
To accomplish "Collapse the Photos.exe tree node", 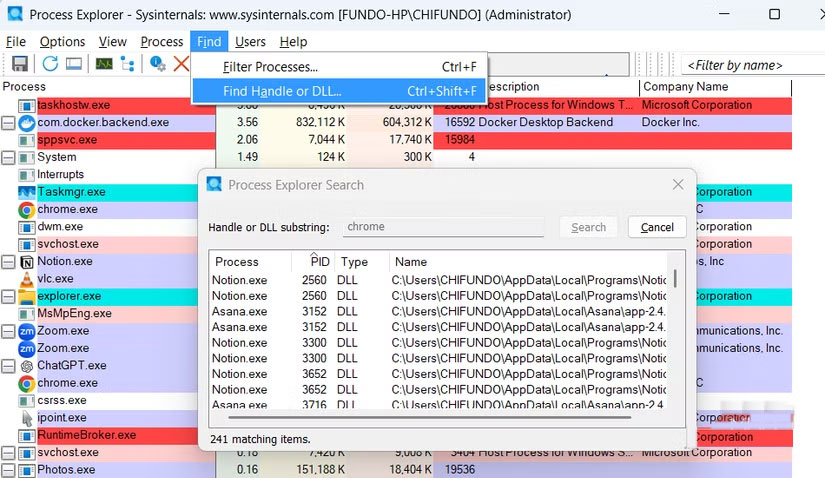I will (x=8, y=470).
